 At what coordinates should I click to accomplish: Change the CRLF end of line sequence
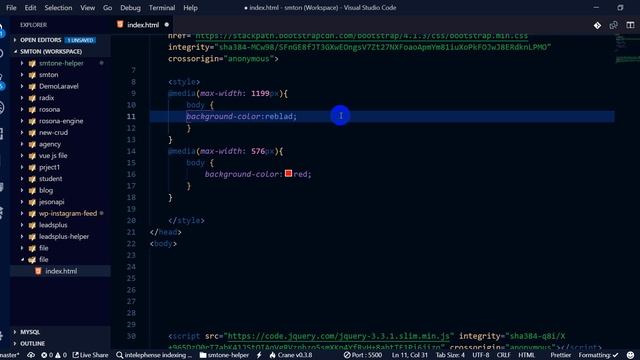[503, 355]
